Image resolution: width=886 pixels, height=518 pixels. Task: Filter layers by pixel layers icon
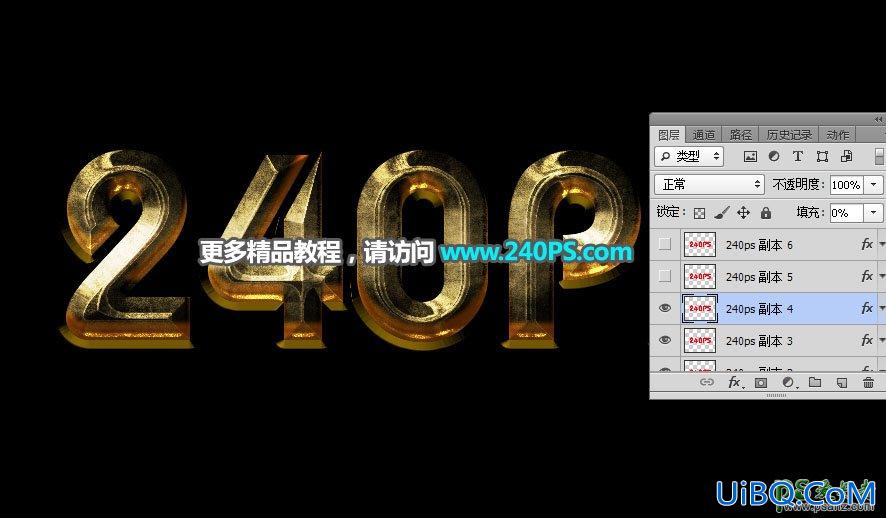point(750,156)
